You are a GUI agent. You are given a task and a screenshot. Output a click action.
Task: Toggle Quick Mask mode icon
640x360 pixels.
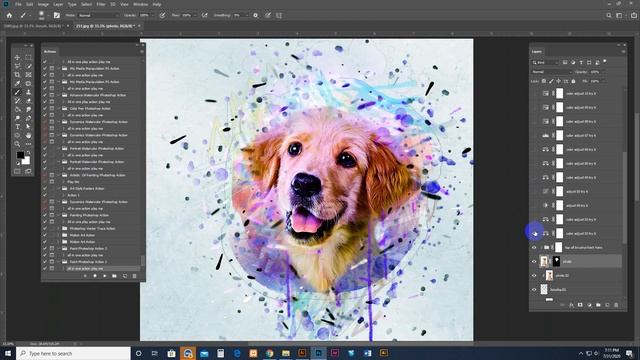pyautogui.click(x=17, y=171)
